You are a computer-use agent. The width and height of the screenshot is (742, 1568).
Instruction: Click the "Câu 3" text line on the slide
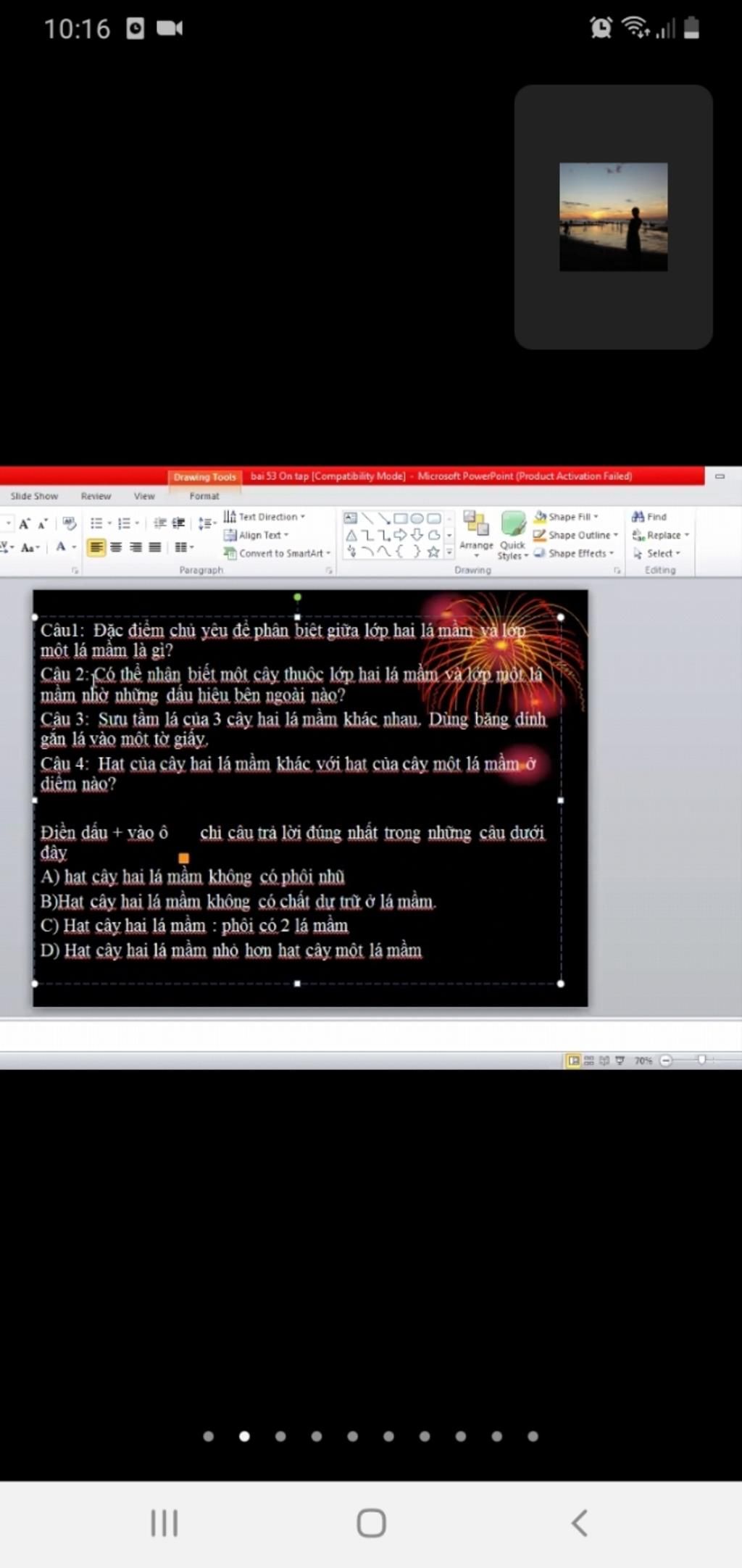(x=293, y=729)
